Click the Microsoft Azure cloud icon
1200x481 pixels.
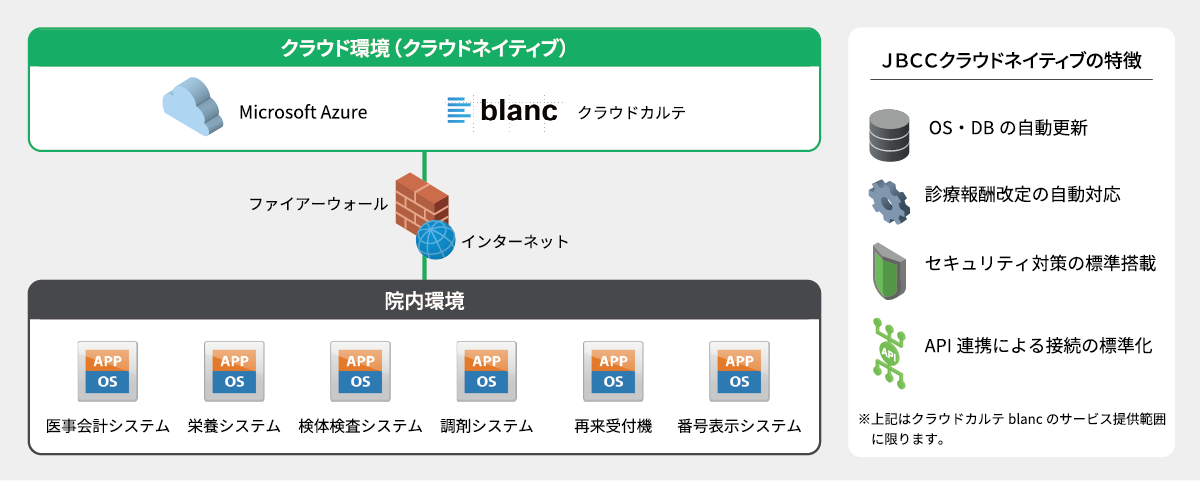192,109
